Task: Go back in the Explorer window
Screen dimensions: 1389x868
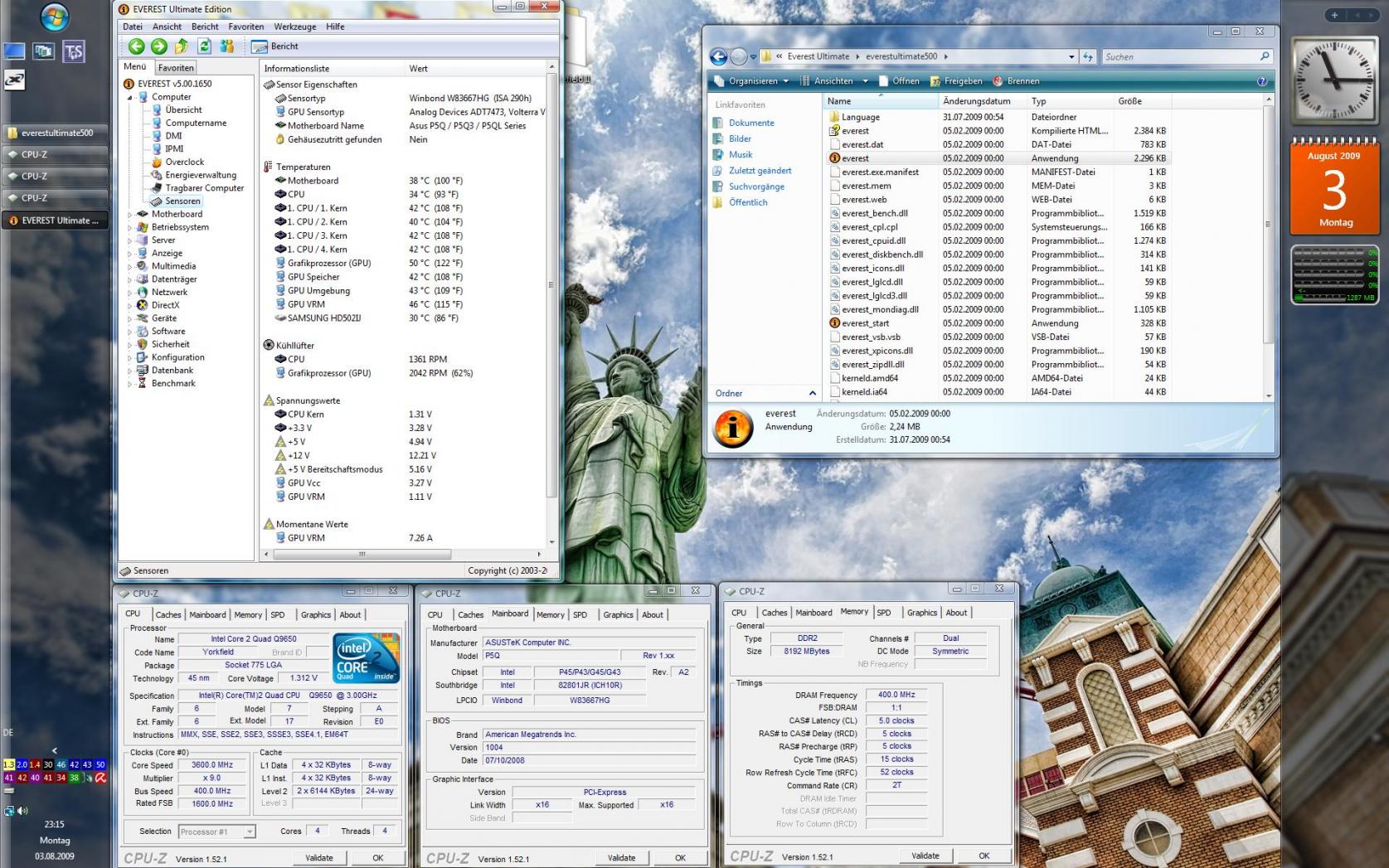Action: [719, 57]
